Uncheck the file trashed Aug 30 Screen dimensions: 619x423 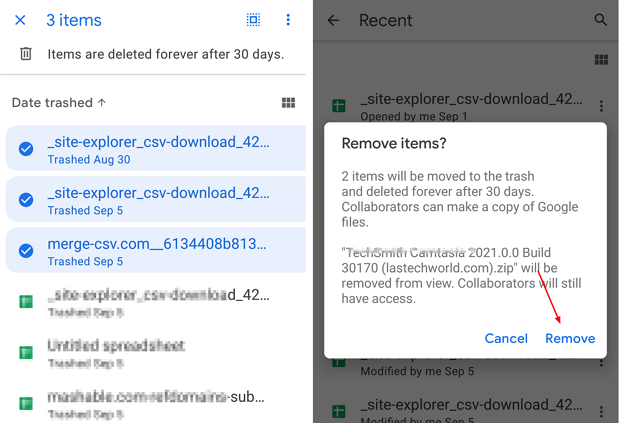click(x=26, y=149)
